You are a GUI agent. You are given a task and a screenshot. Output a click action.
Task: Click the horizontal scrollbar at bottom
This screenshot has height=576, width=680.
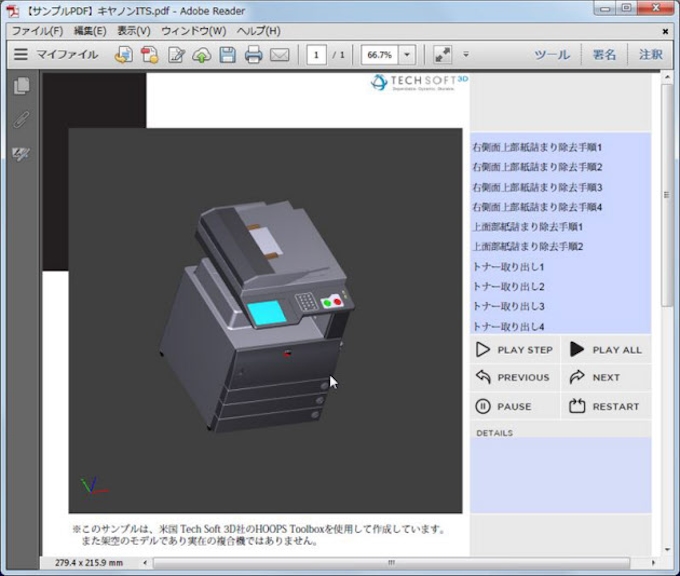[391, 563]
